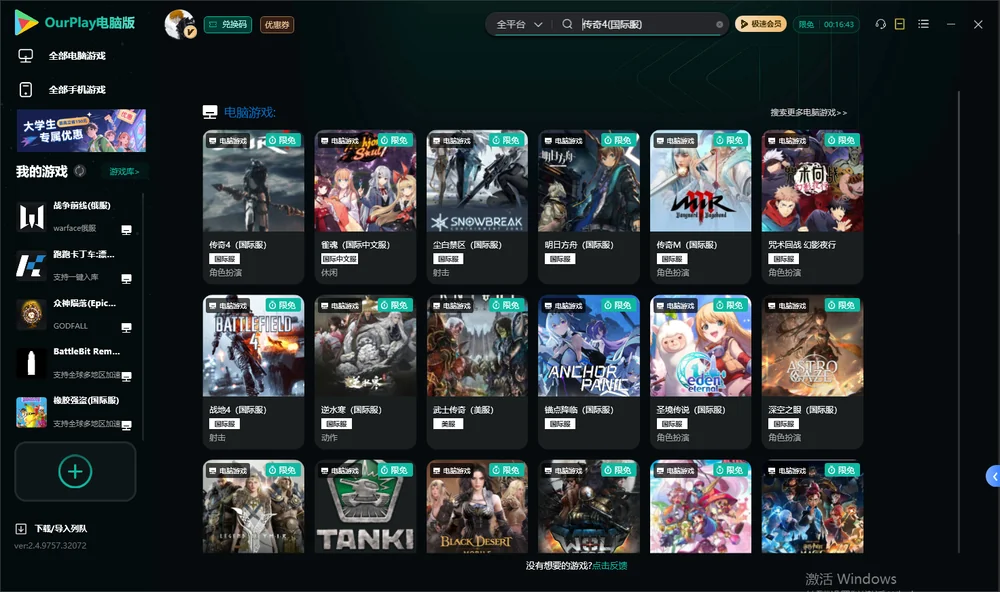Select the 战争前线(俄服) game icon
The image size is (1000, 592).
tap(31, 216)
